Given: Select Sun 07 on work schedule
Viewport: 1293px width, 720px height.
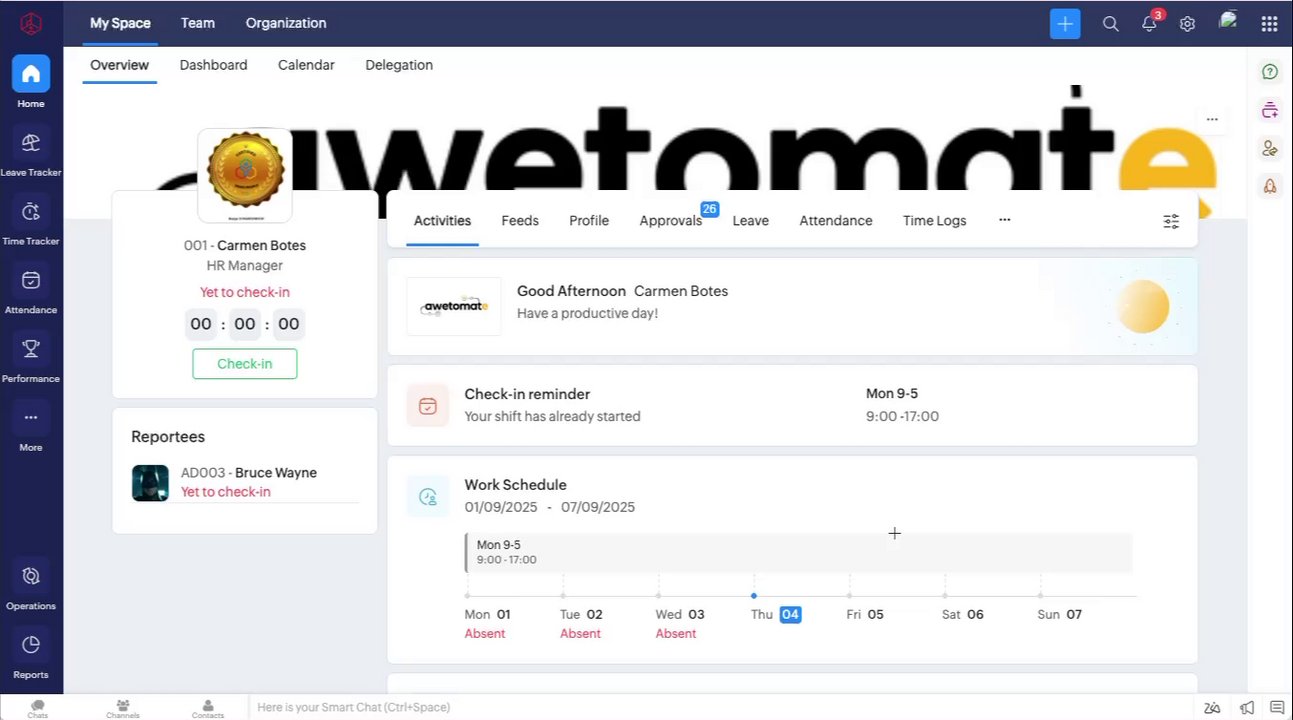Looking at the screenshot, I should tap(1060, 614).
